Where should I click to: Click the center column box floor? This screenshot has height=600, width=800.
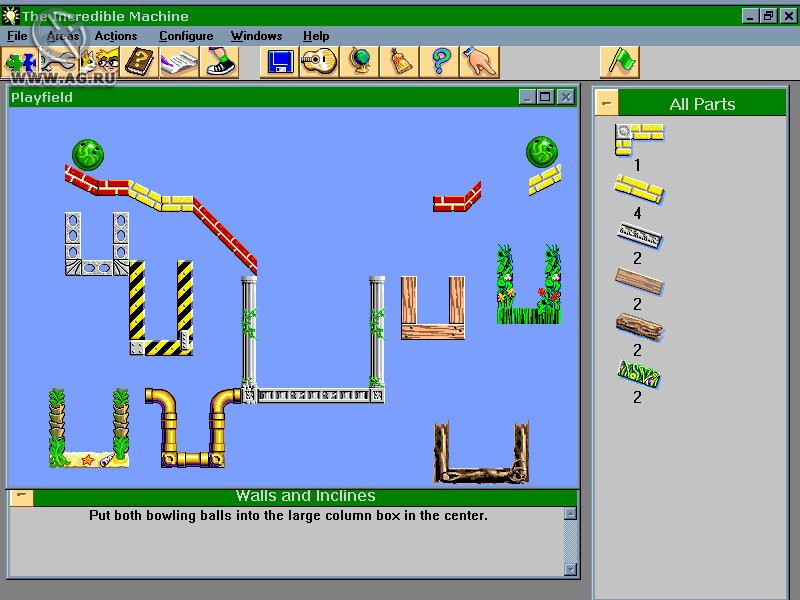313,395
